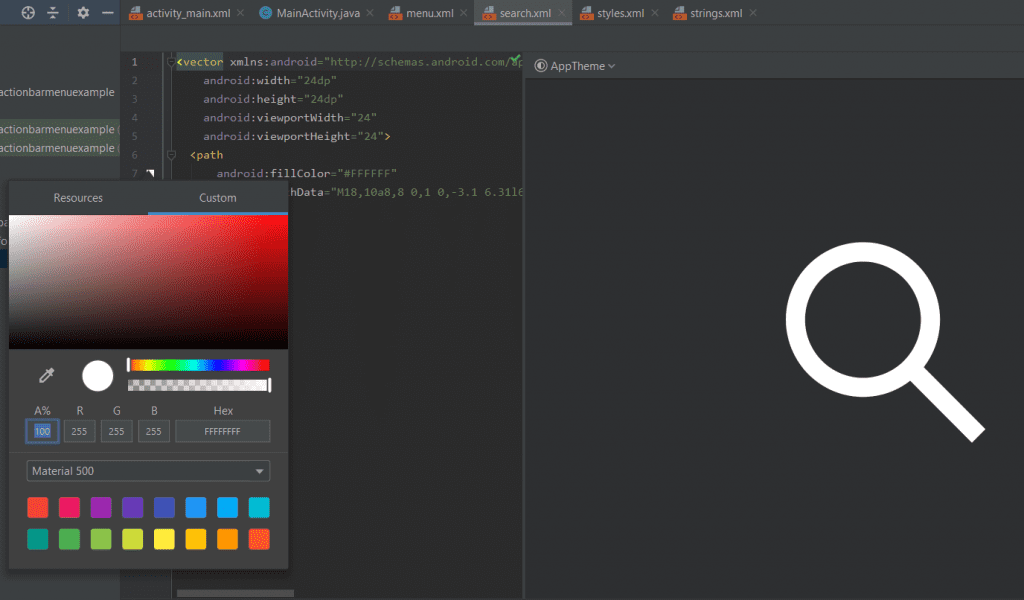Click the alpha transparency slider
1024x600 pixels.
click(x=199, y=385)
